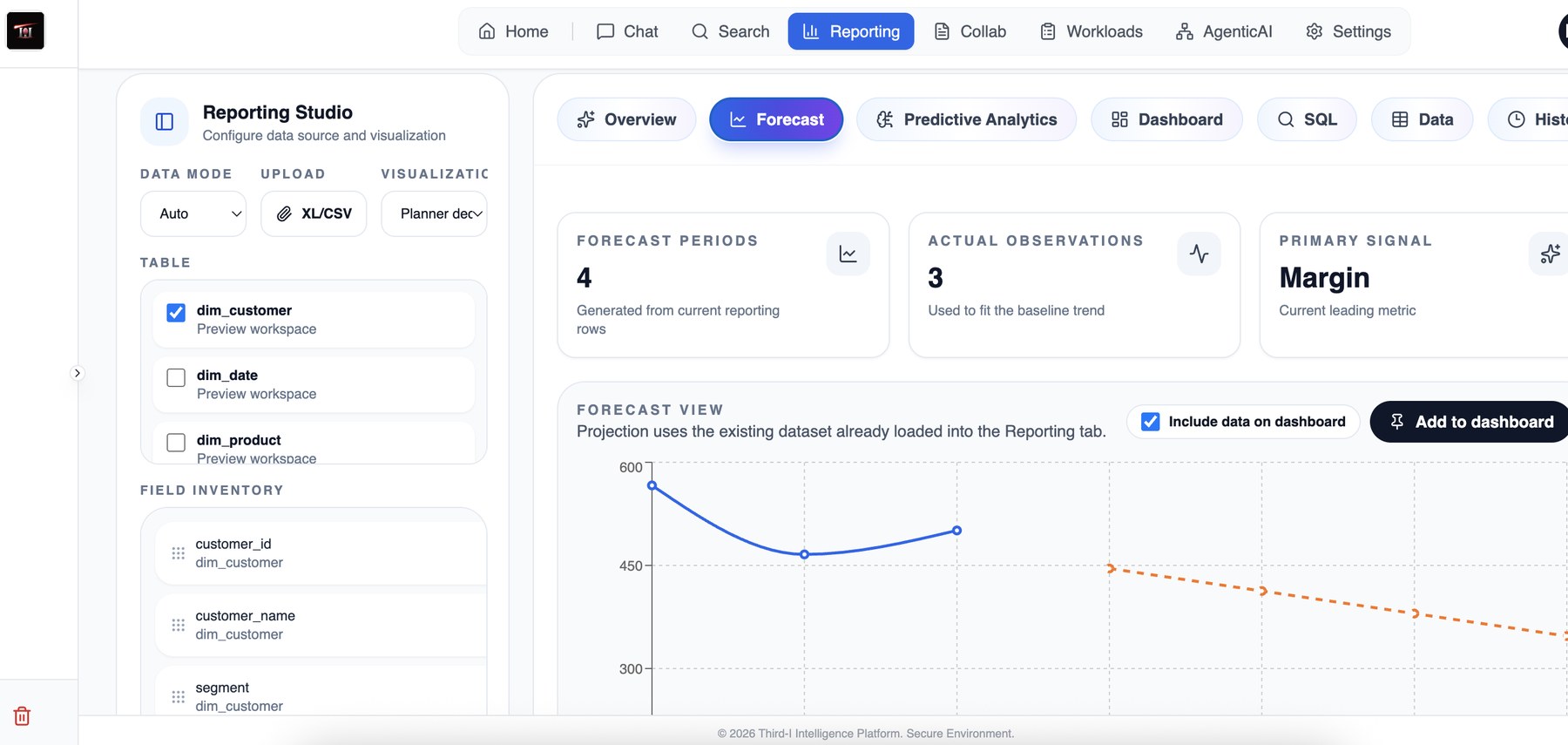This screenshot has width=1568, height=745.
Task: Click the Actual Observations pulse icon
Action: click(x=1199, y=254)
